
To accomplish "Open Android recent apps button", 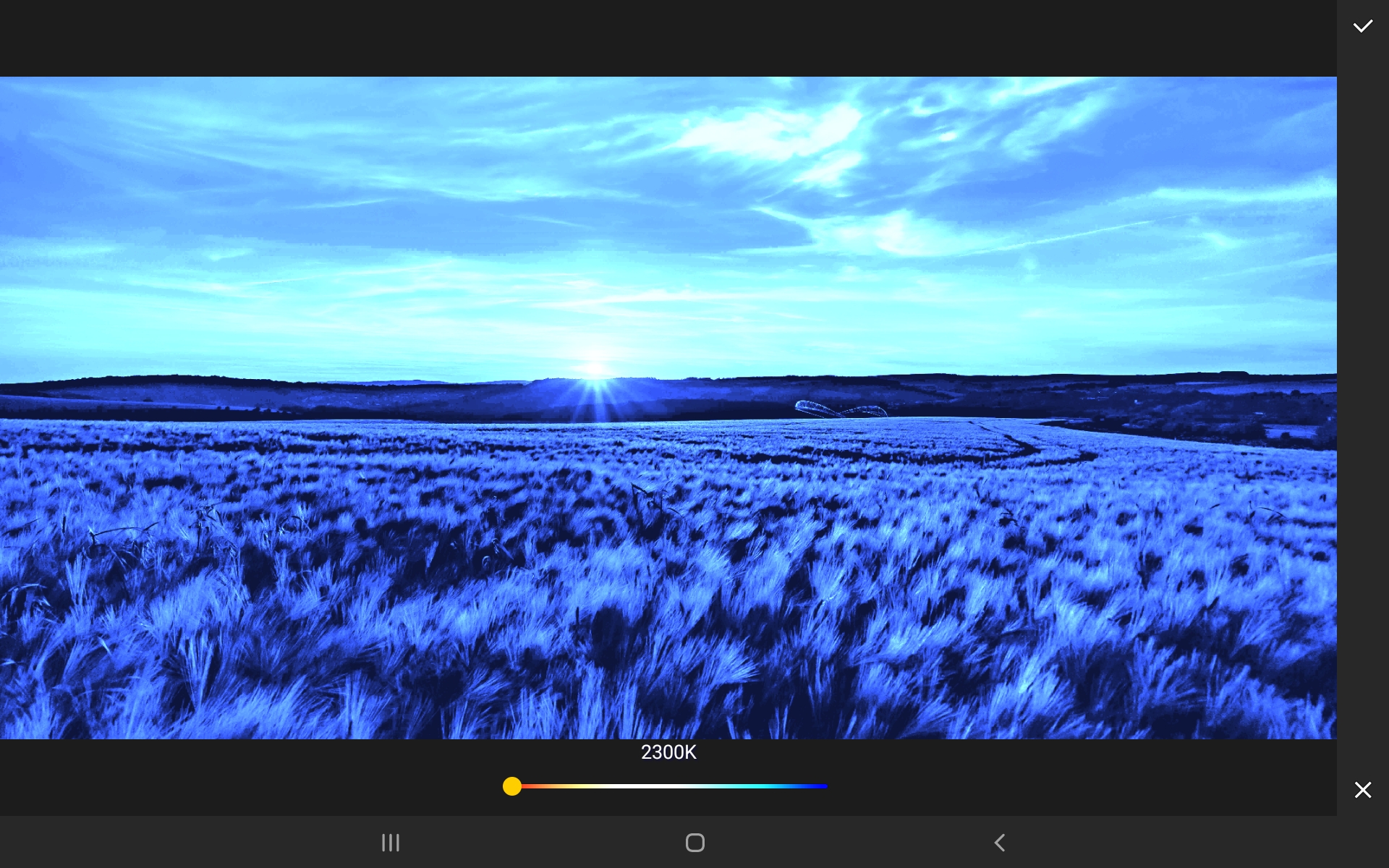I will pyautogui.click(x=391, y=843).
